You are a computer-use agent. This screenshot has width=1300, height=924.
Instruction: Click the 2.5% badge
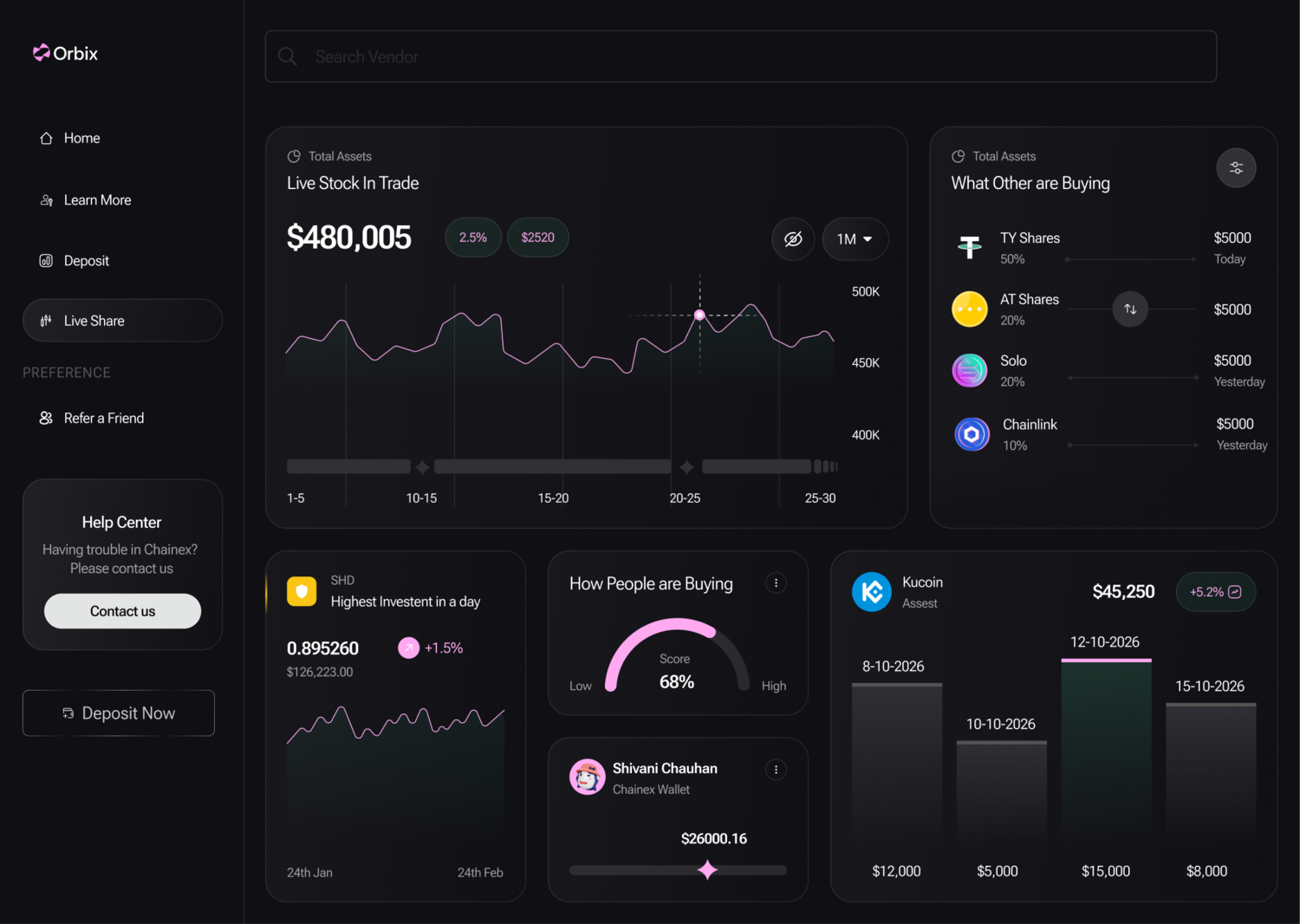[473, 238]
